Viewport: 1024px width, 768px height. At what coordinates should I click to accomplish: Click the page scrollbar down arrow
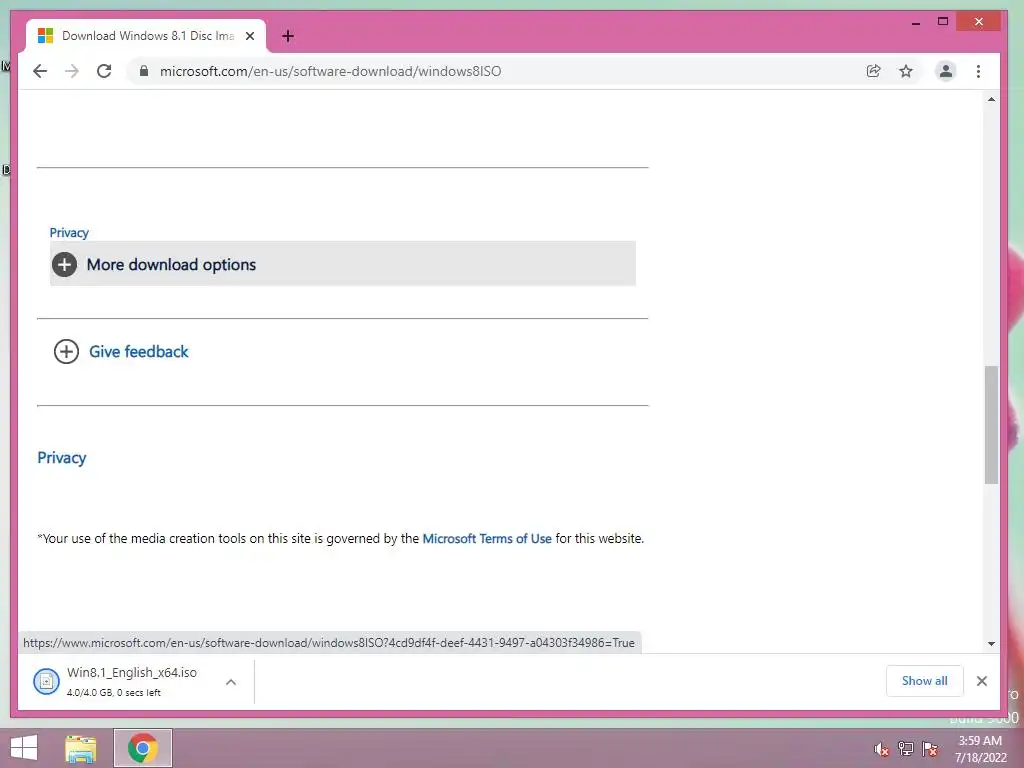[x=991, y=643]
